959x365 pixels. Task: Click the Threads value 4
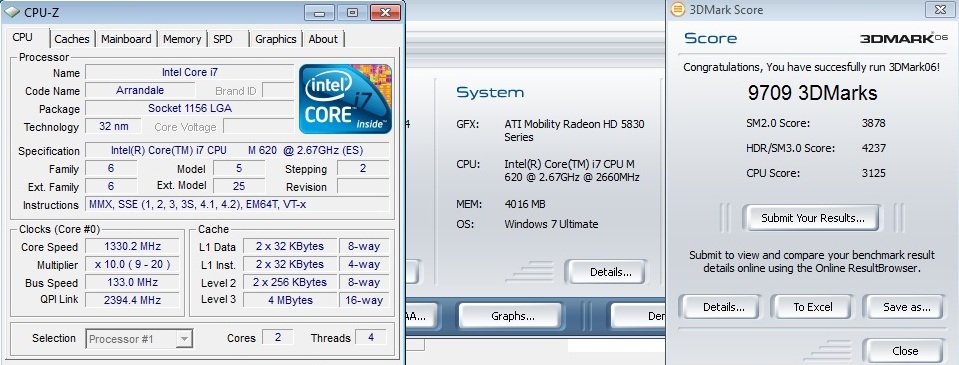tap(371, 337)
